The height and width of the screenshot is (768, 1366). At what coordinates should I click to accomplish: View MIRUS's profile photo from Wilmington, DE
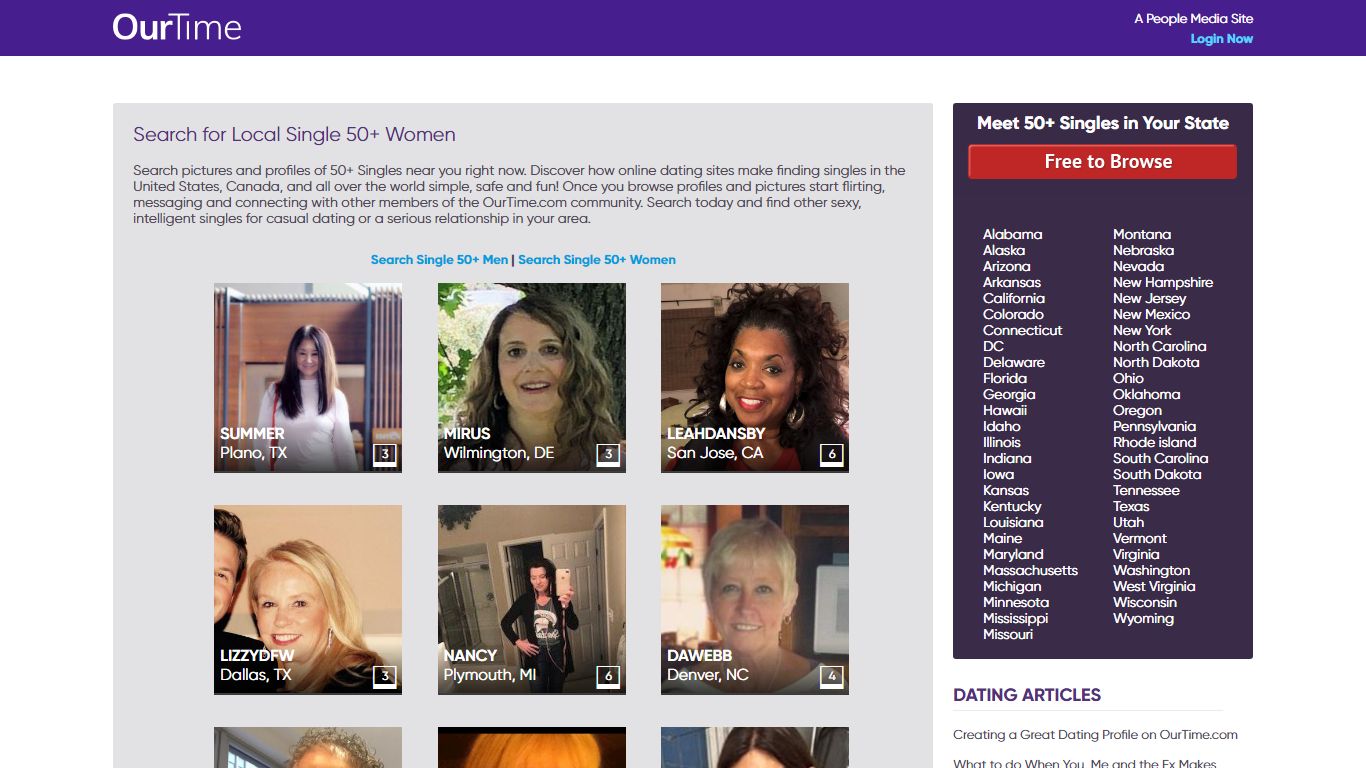(532, 377)
